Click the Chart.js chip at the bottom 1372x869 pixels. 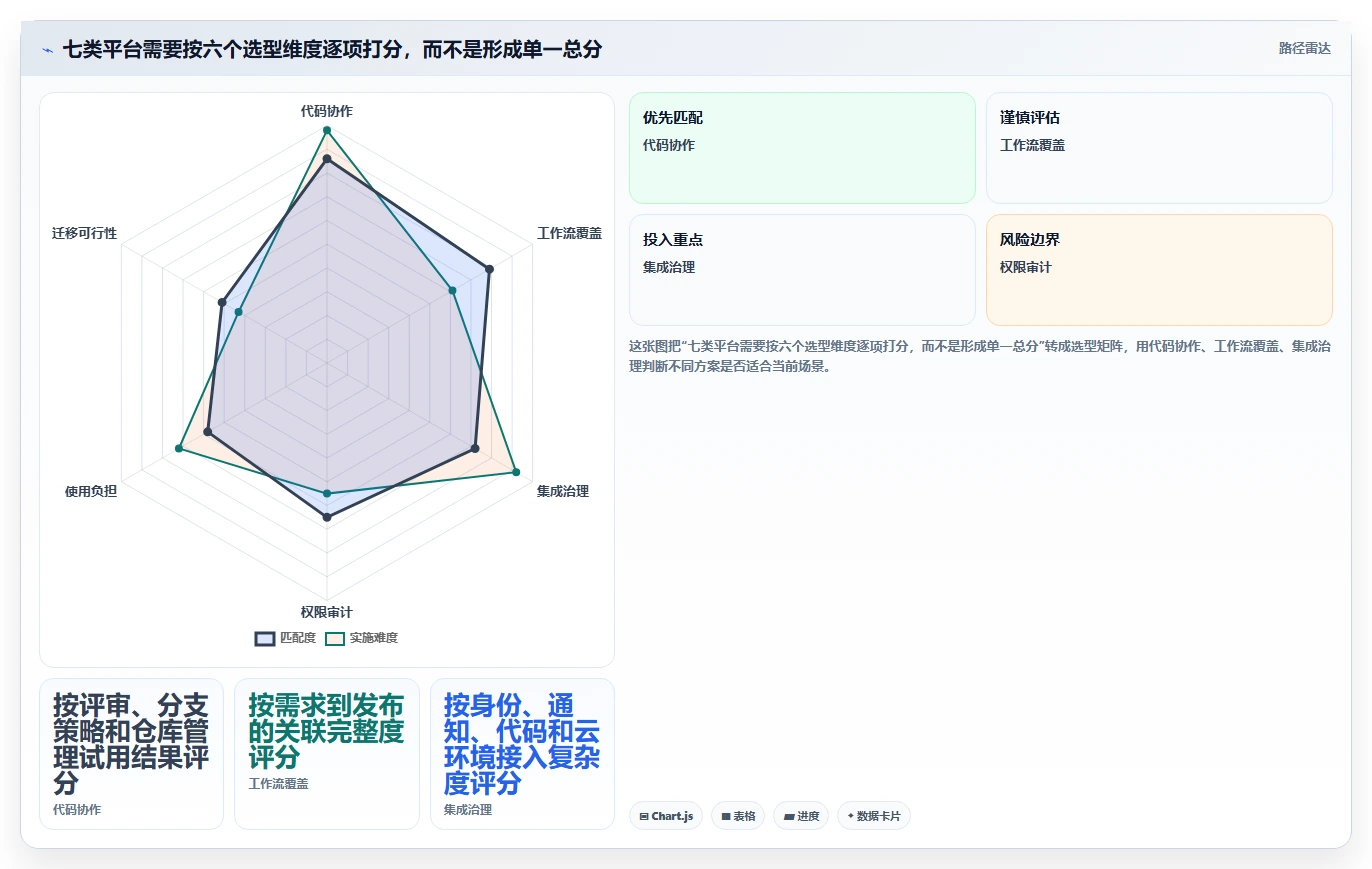[666, 816]
